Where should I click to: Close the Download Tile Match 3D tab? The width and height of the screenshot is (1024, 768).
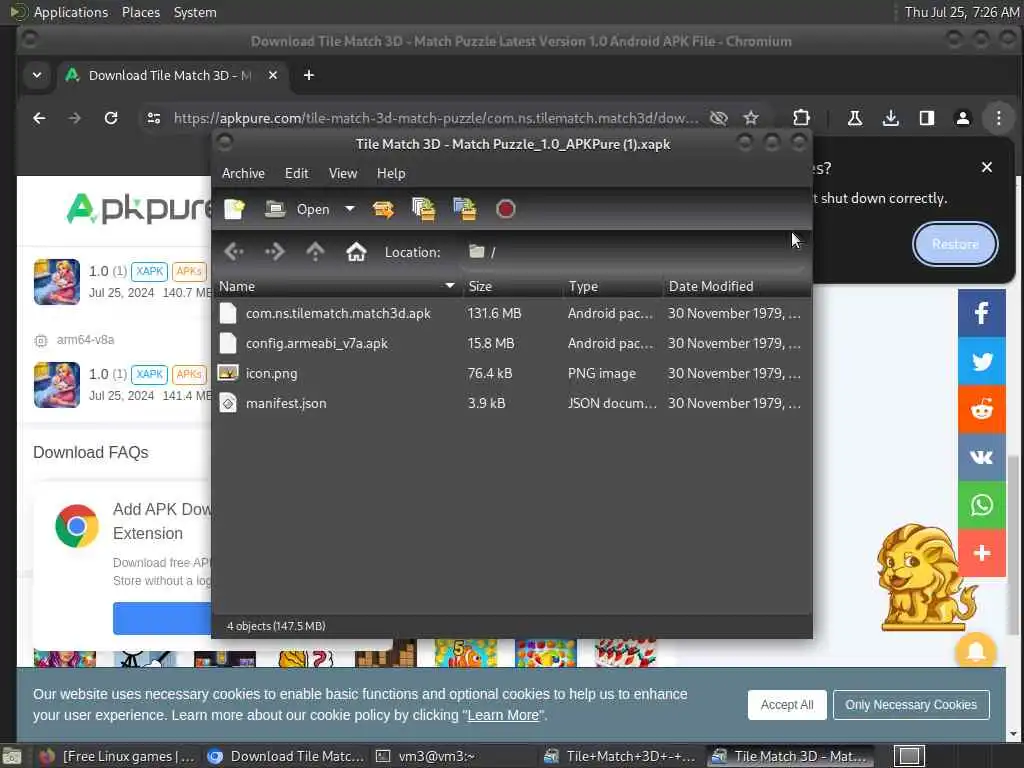point(273,75)
